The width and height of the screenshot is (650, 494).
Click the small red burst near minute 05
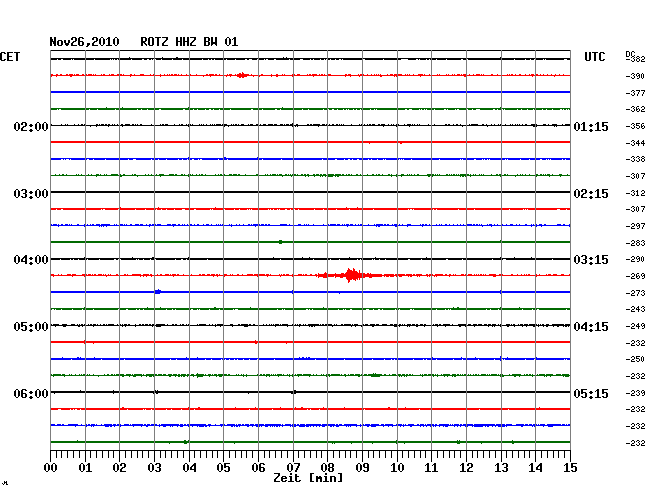click(242, 75)
